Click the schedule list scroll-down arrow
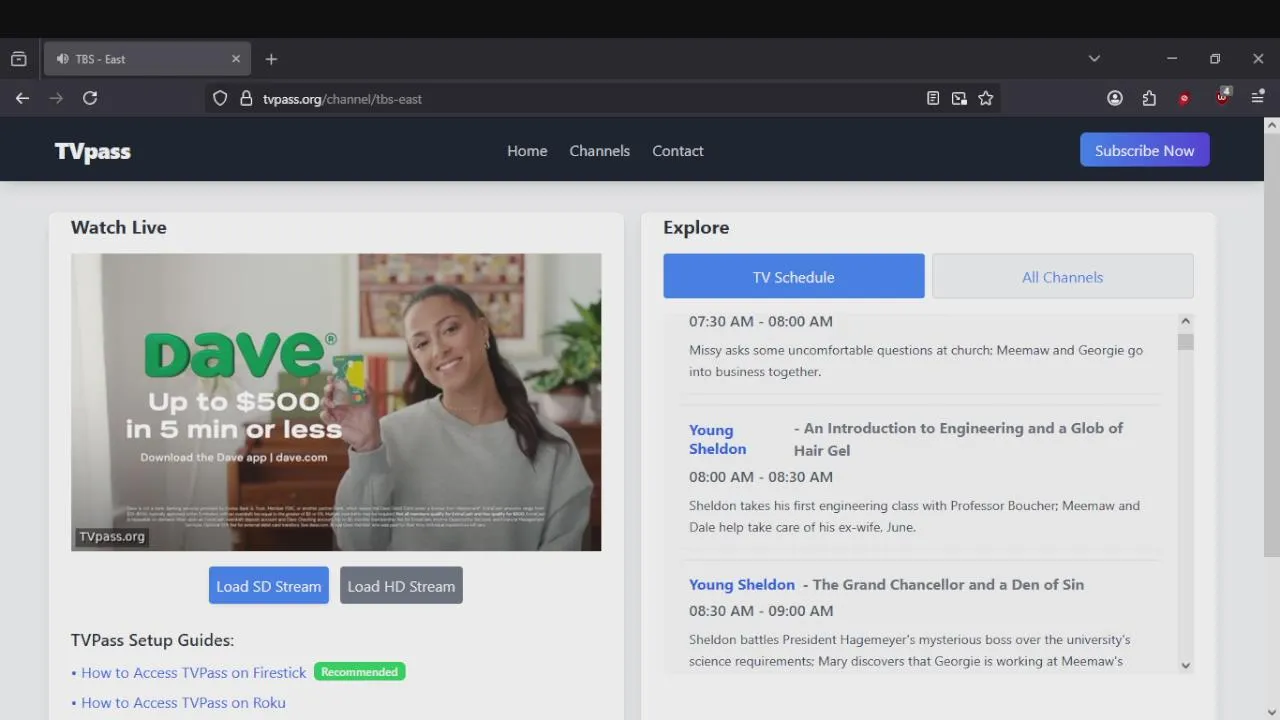Image resolution: width=1280 pixels, height=720 pixels. pos(1186,665)
